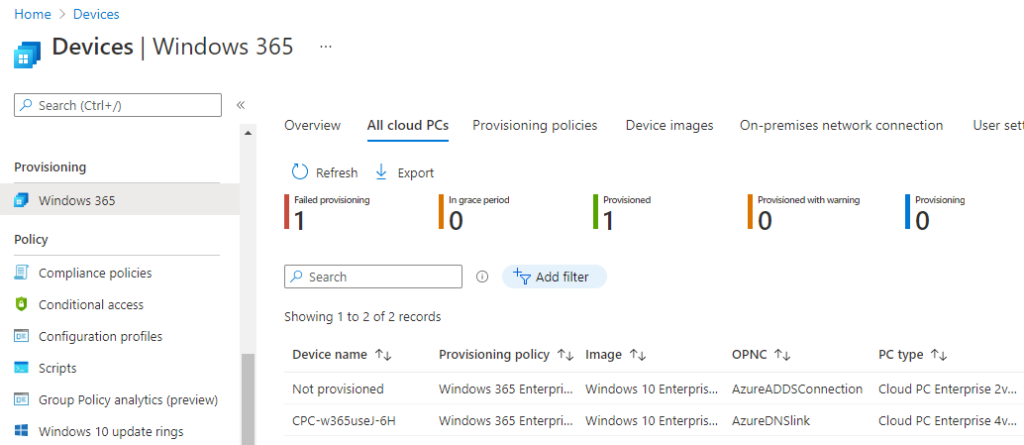Open the Device images tab
This screenshot has width=1024, height=445.
click(x=669, y=125)
